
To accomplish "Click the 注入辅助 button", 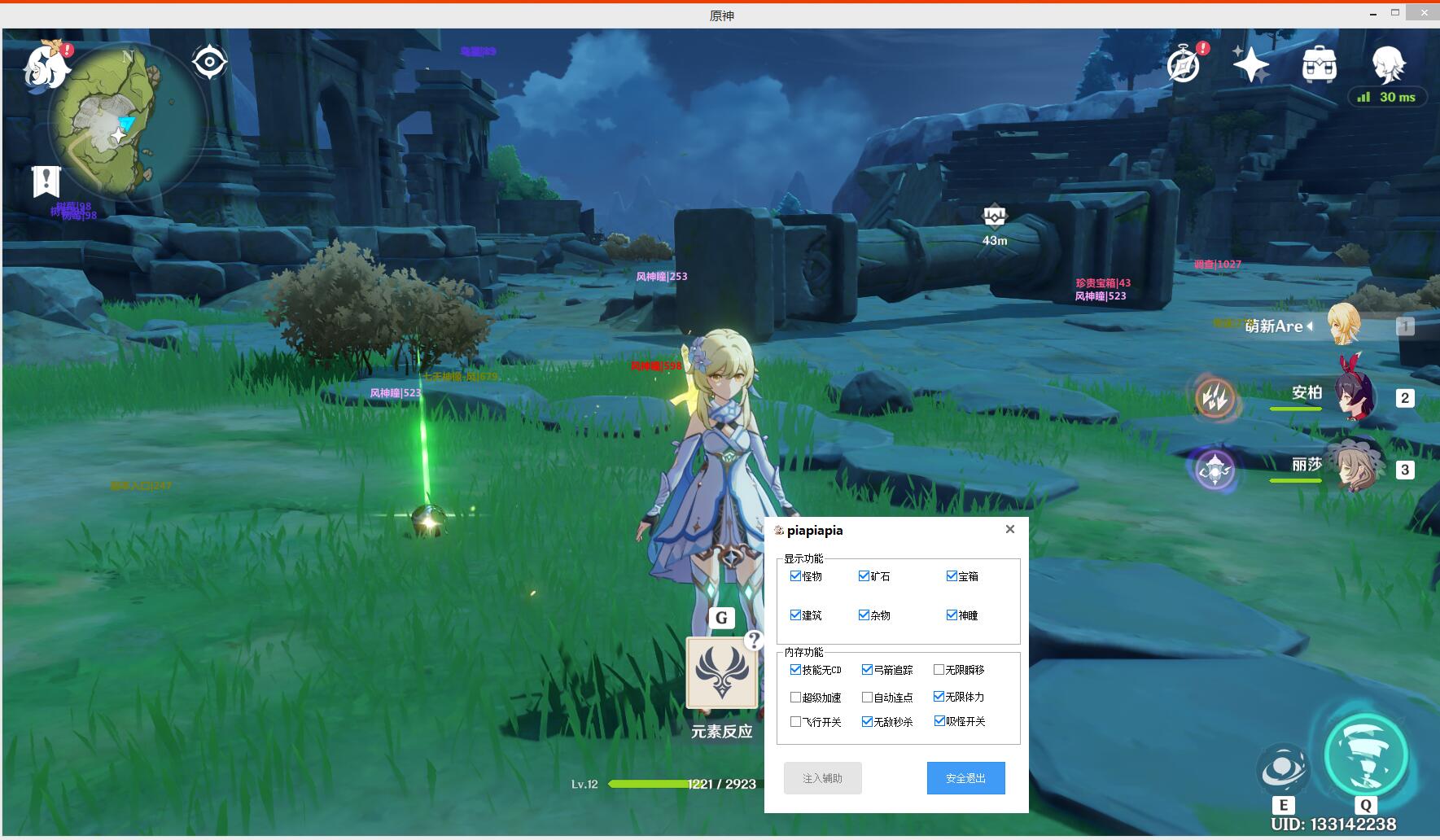I will [x=822, y=778].
